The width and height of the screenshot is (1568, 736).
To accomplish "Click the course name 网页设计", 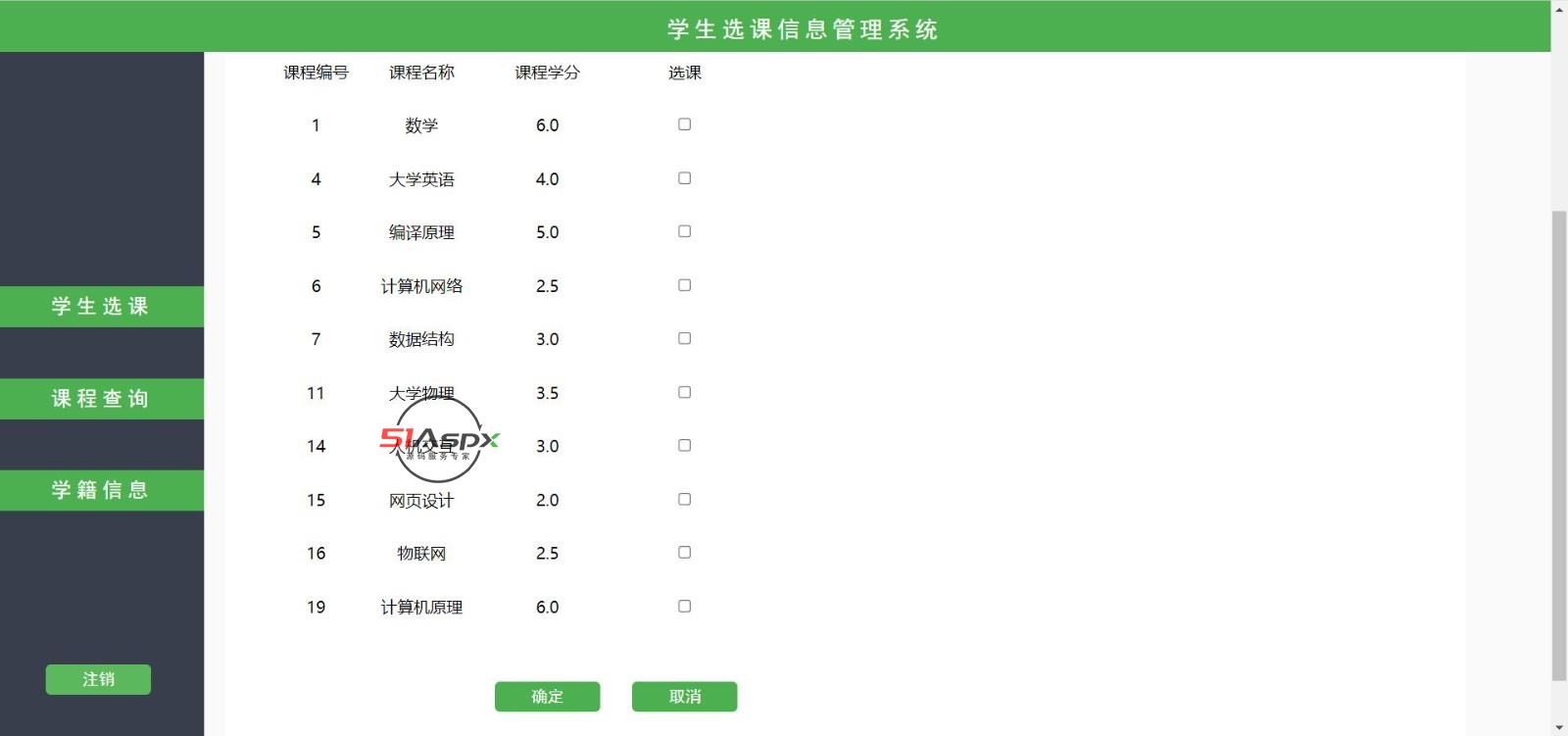I will tap(421, 501).
